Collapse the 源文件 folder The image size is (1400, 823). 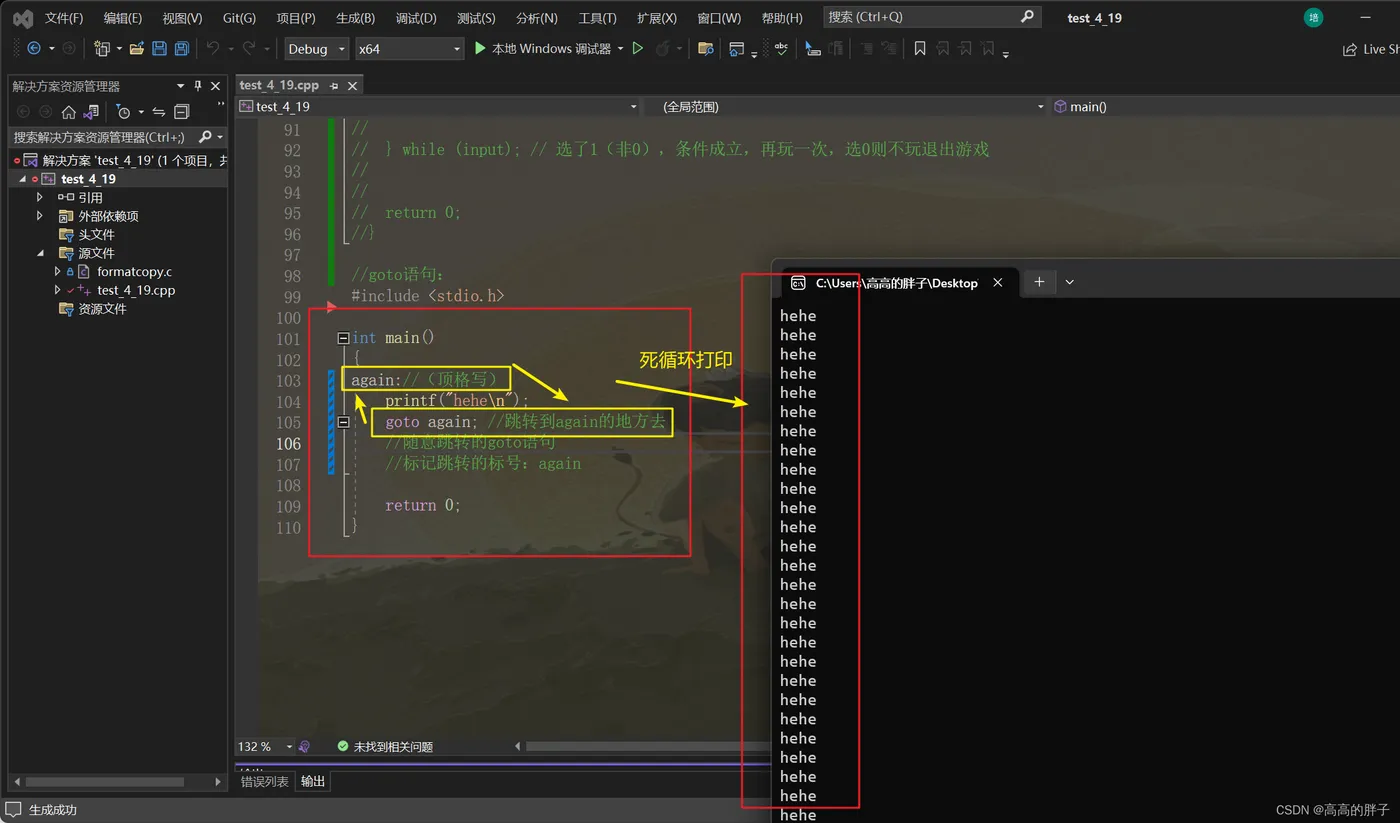point(40,253)
